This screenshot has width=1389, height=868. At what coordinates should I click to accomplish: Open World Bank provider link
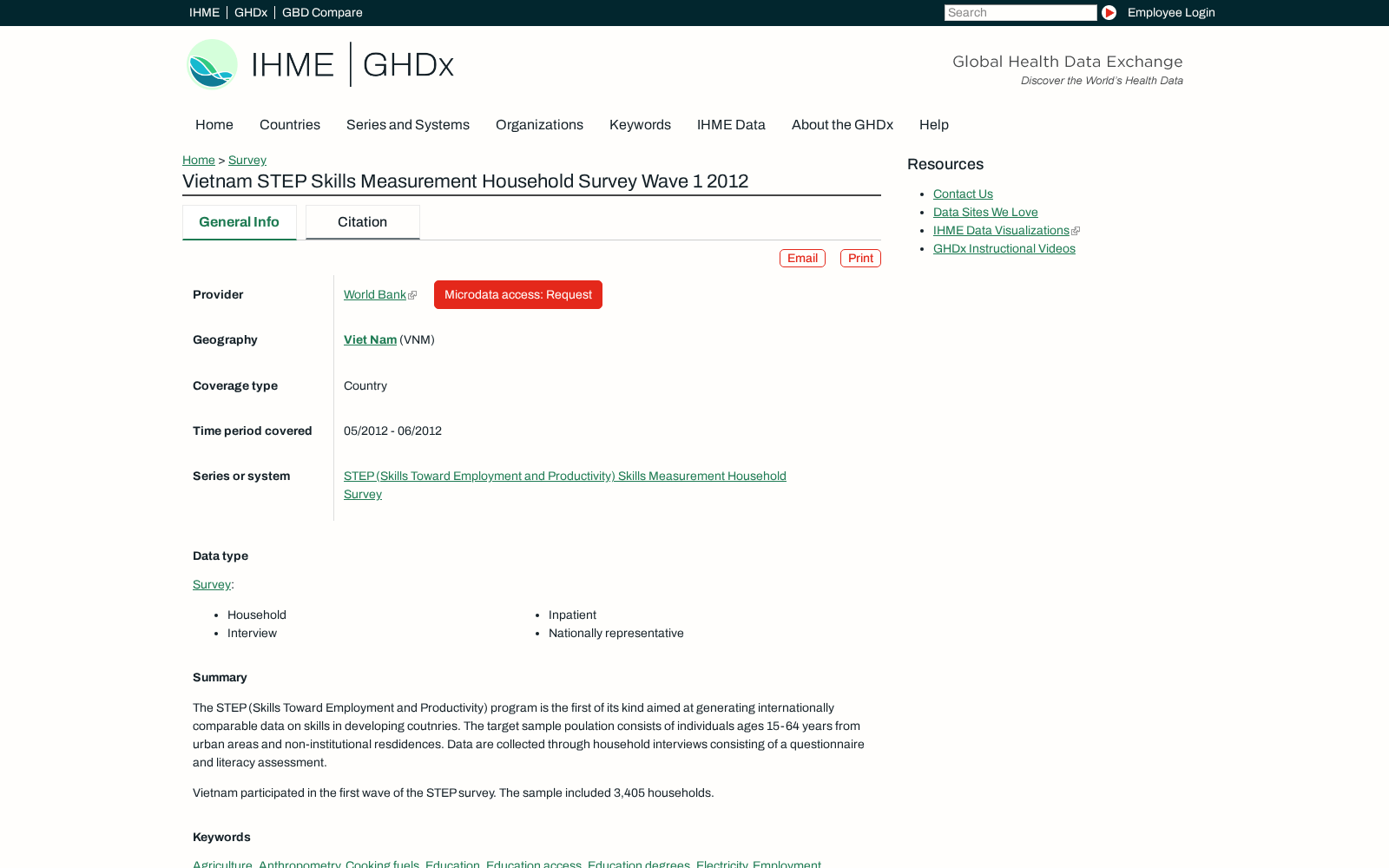[375, 294]
